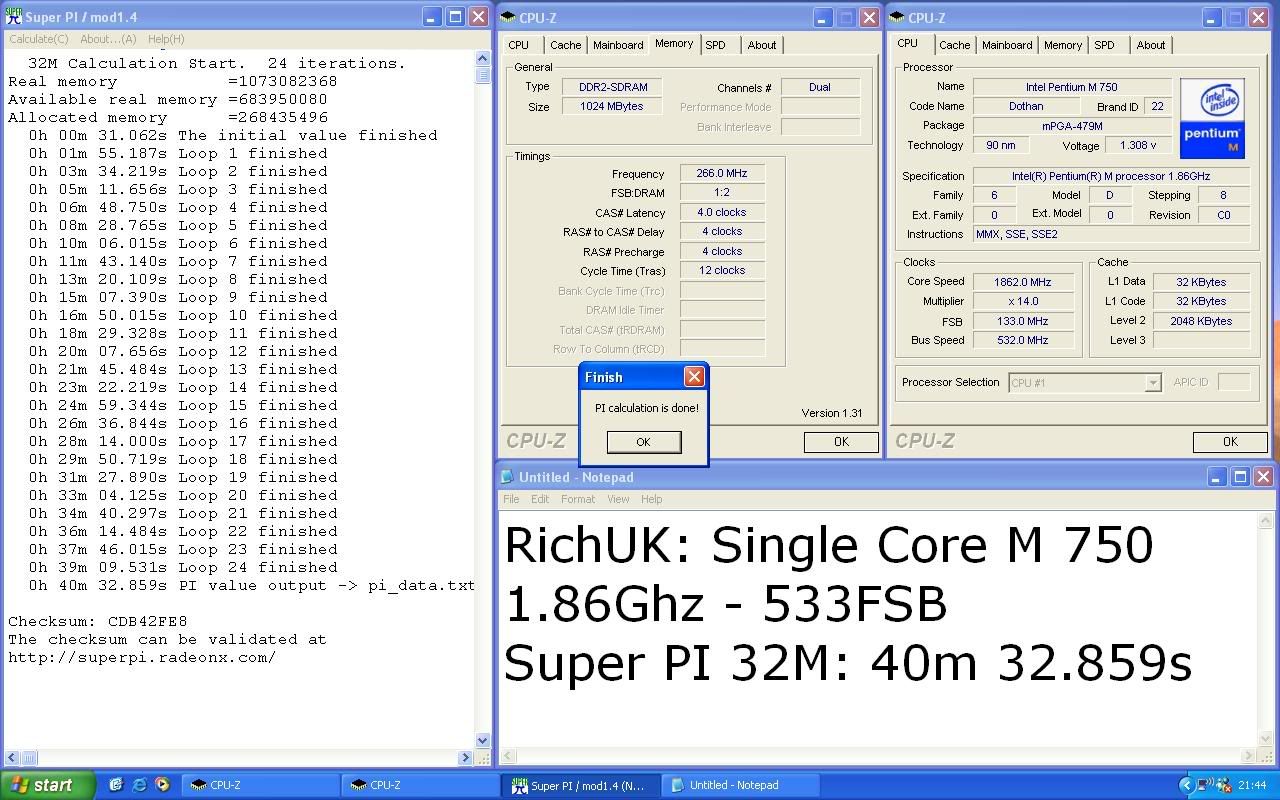Click memory CPU-Z title bar chip icon
The image size is (1280, 800).
click(508, 17)
